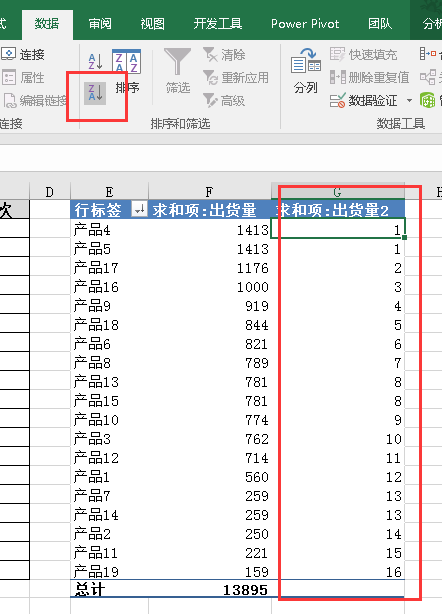Click the 清除 clear filter icon
This screenshot has height=614, width=442.
[224, 55]
